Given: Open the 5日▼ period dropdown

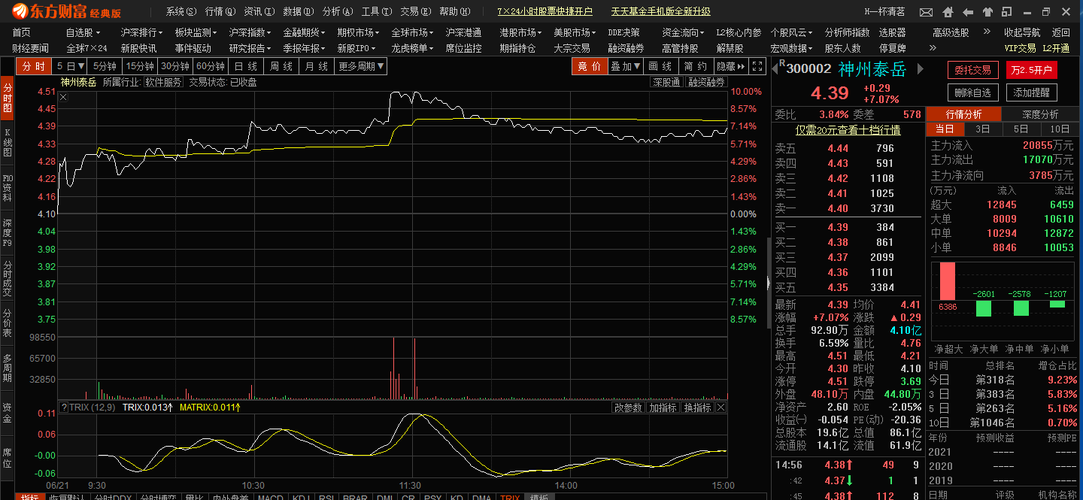Looking at the screenshot, I should tap(70, 66).
